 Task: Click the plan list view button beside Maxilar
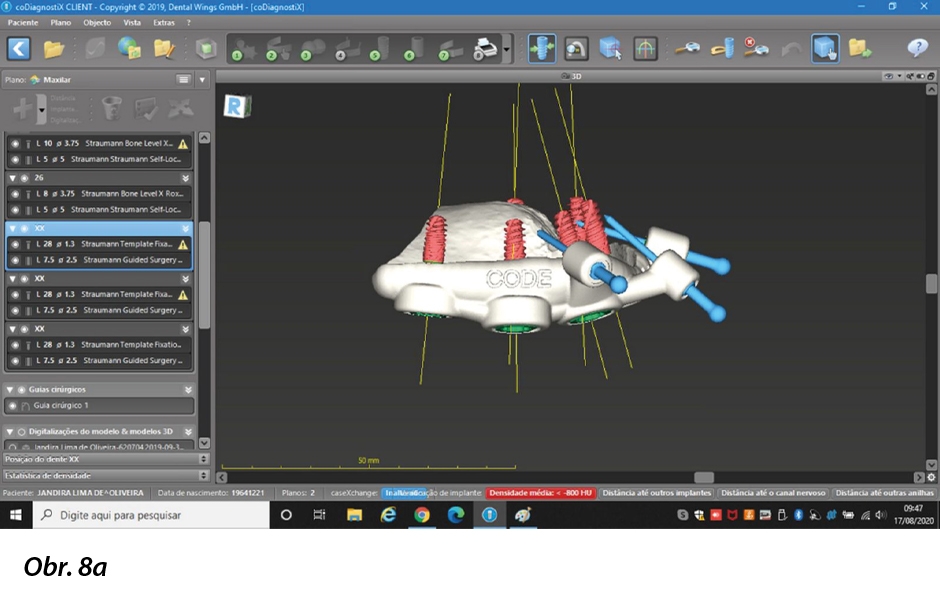click(x=183, y=80)
